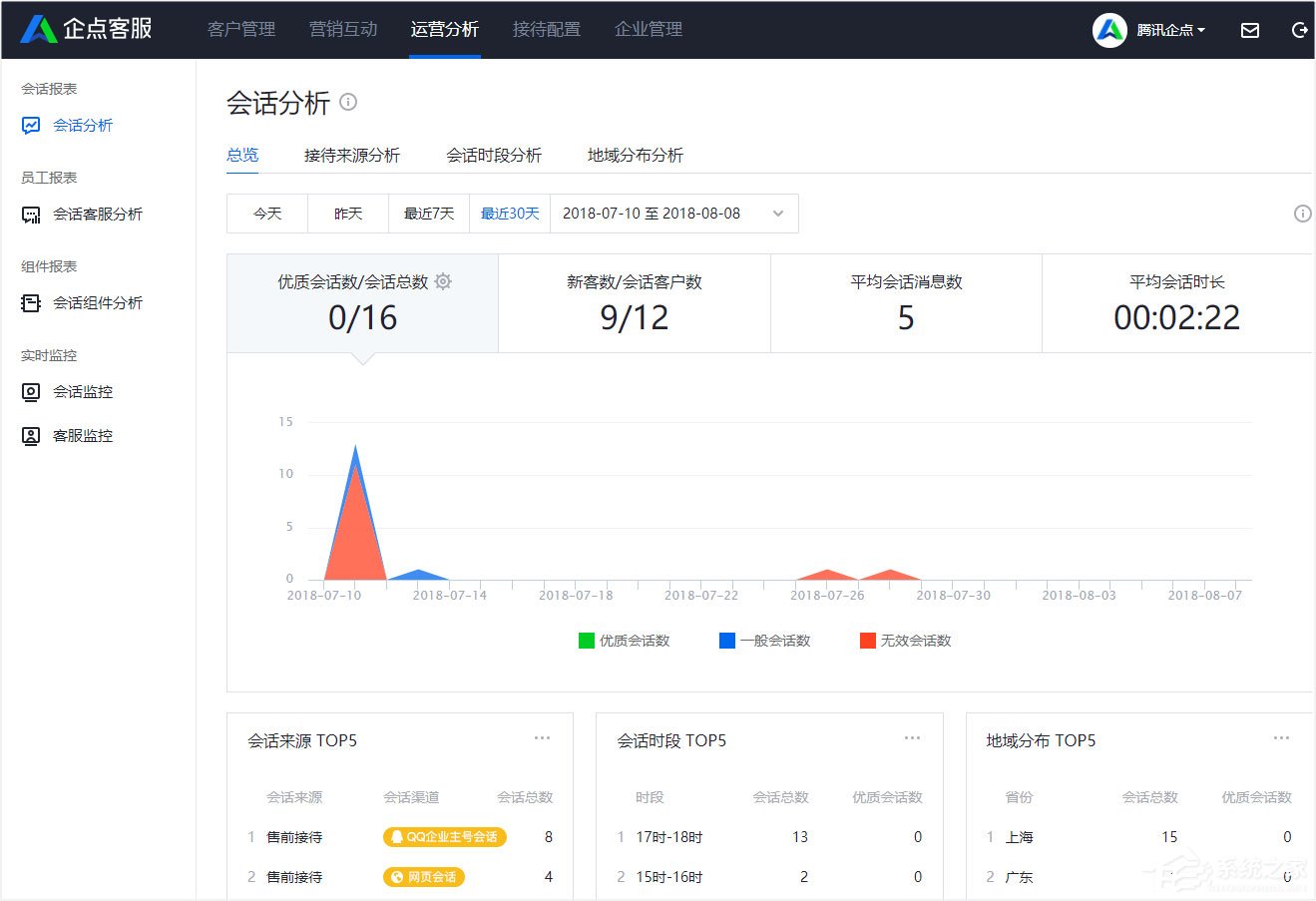Screen dimensions: 1316x901
Task: Click the 企点客服 logo icon
Action: pyautogui.click(x=38, y=29)
